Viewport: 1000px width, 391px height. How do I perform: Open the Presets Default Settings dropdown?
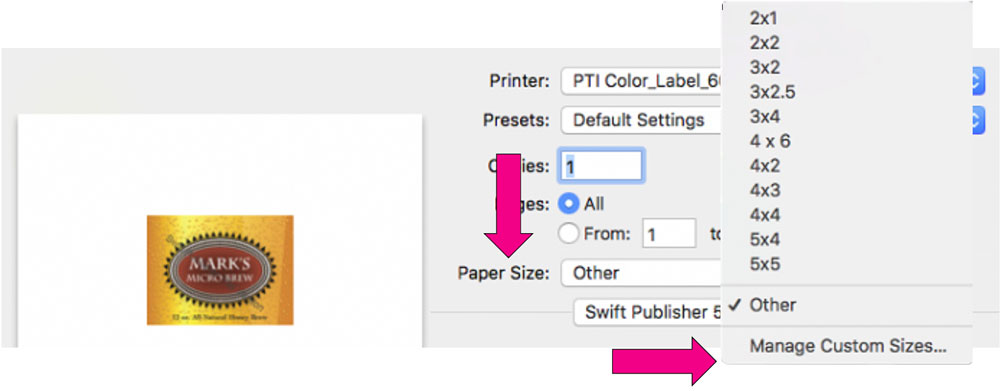tap(642, 120)
